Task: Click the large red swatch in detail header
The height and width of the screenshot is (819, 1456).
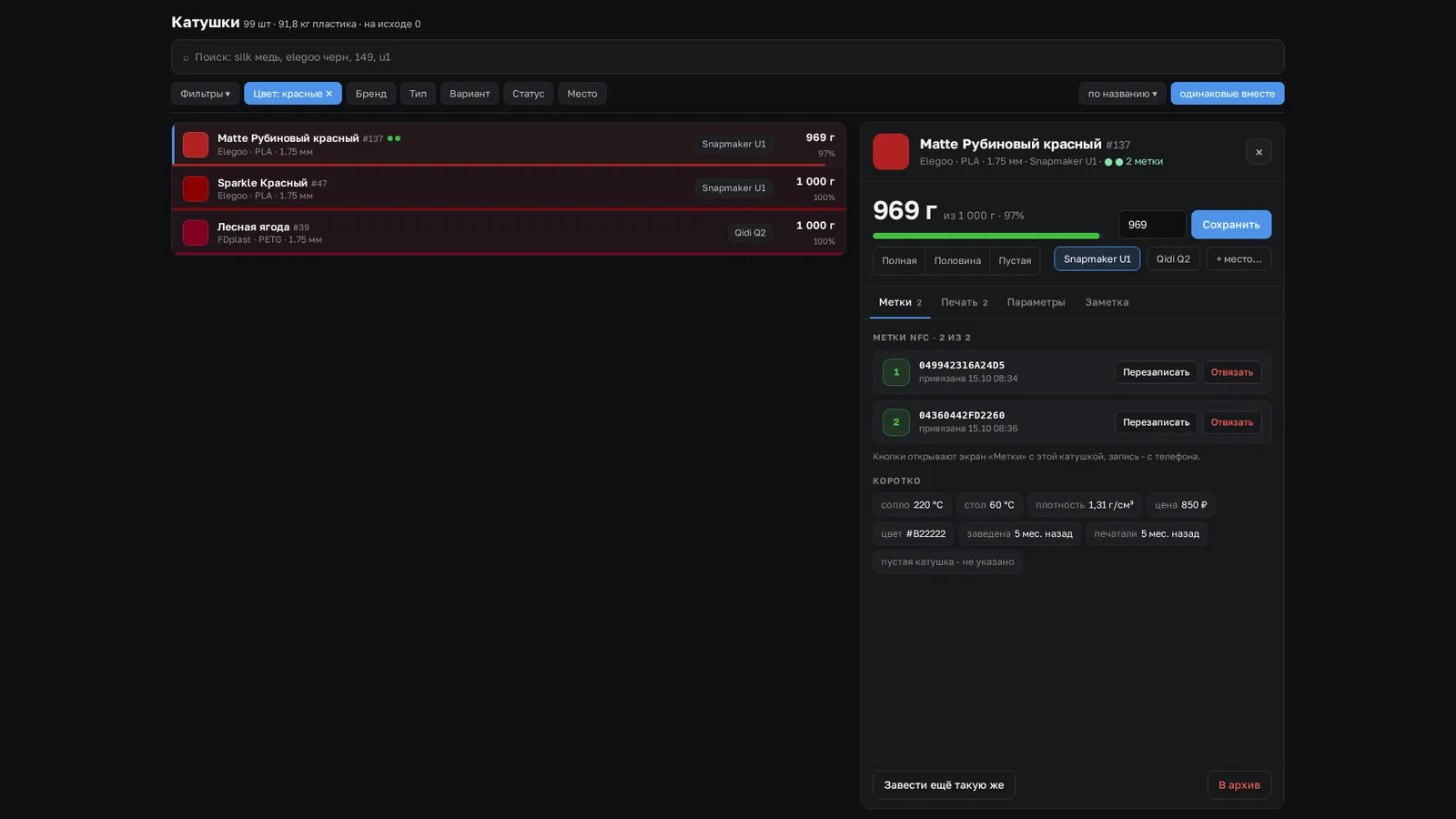Action: point(891,152)
